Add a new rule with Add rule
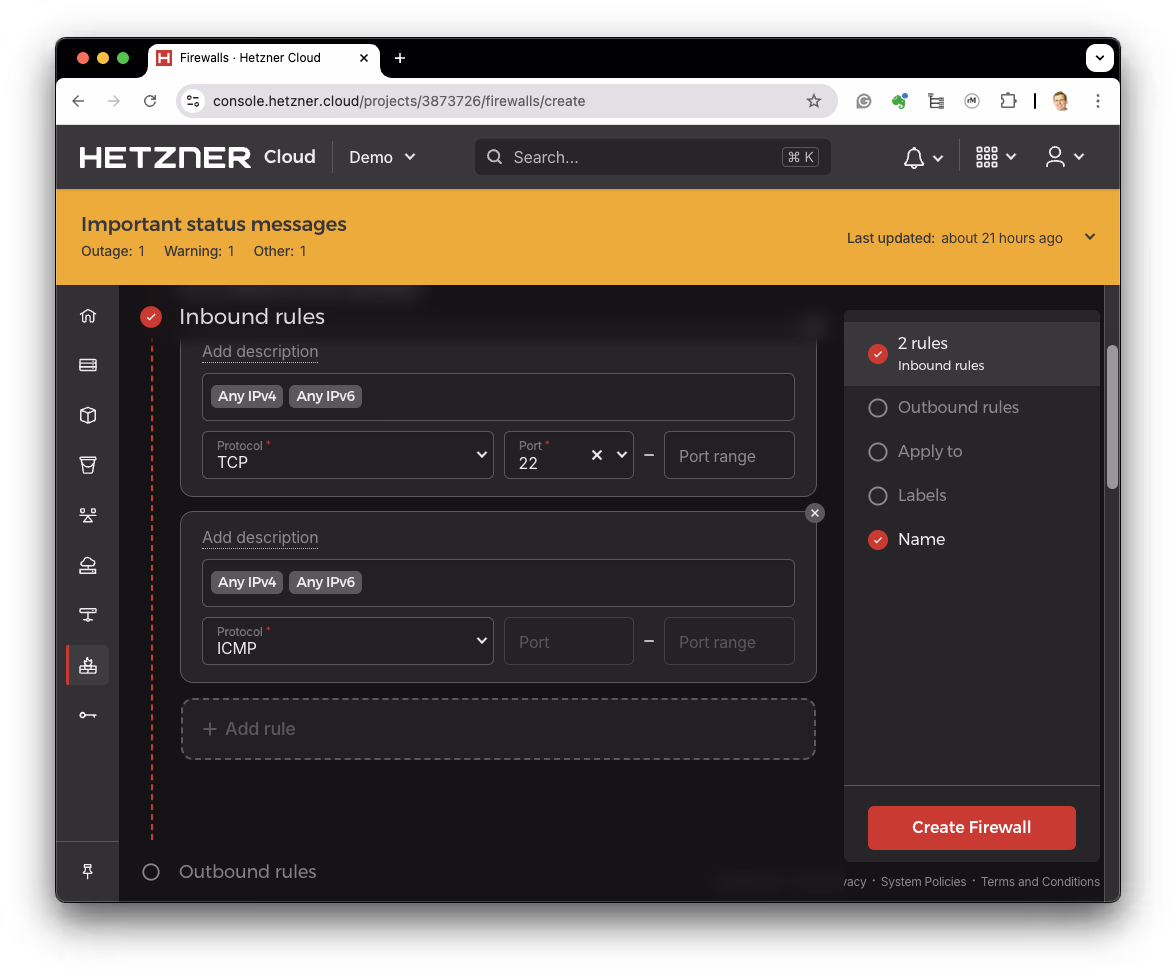 pos(497,728)
